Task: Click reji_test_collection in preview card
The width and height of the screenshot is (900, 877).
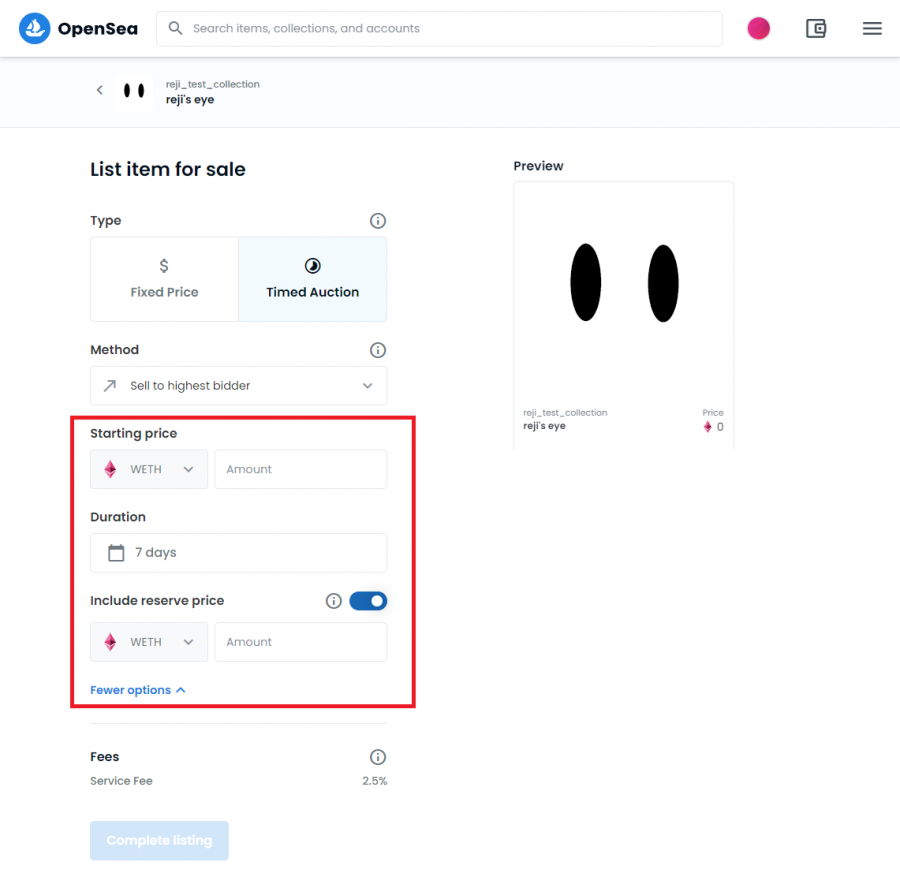Action: 565,412
